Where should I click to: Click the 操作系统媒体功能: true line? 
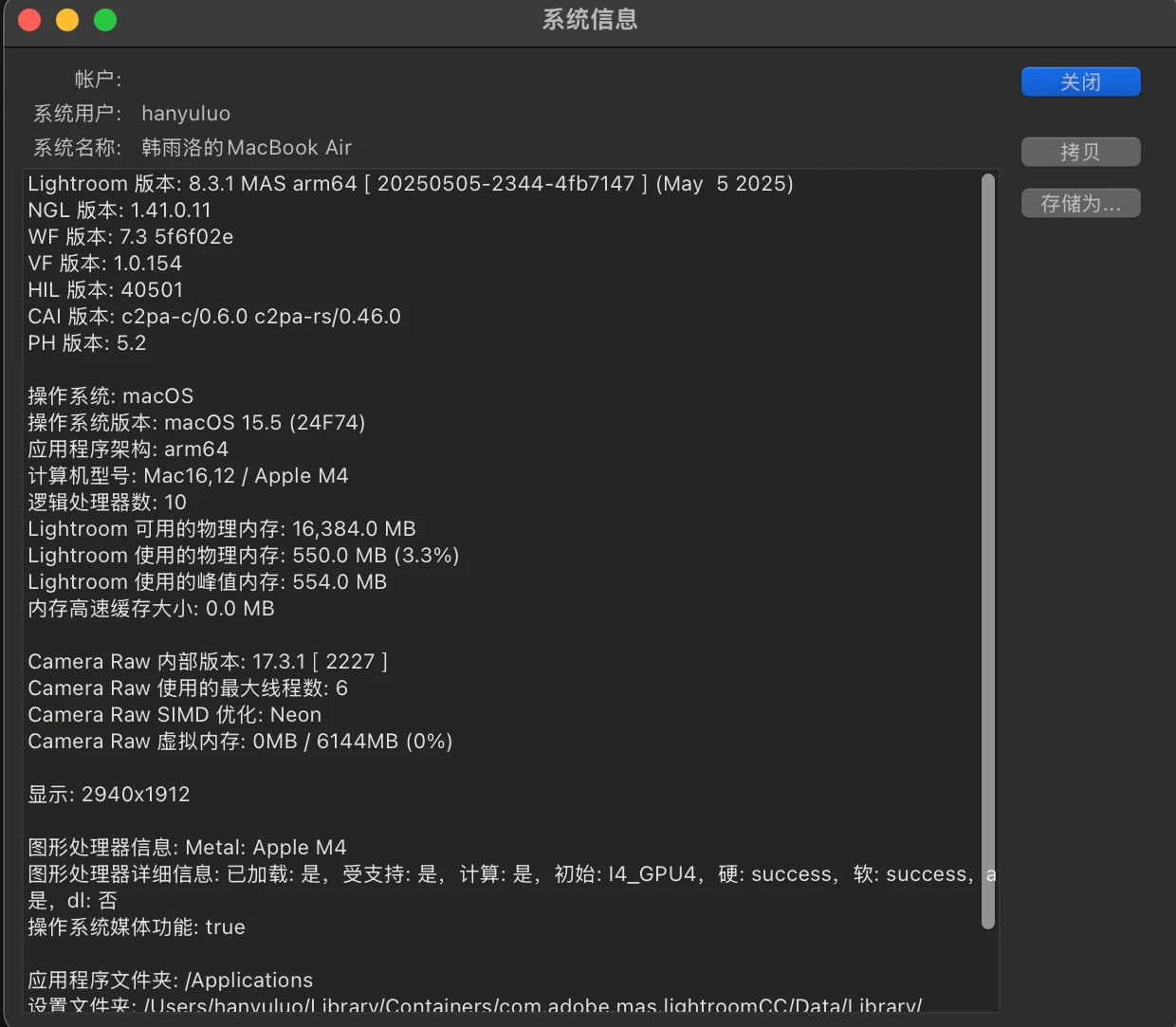(137, 927)
